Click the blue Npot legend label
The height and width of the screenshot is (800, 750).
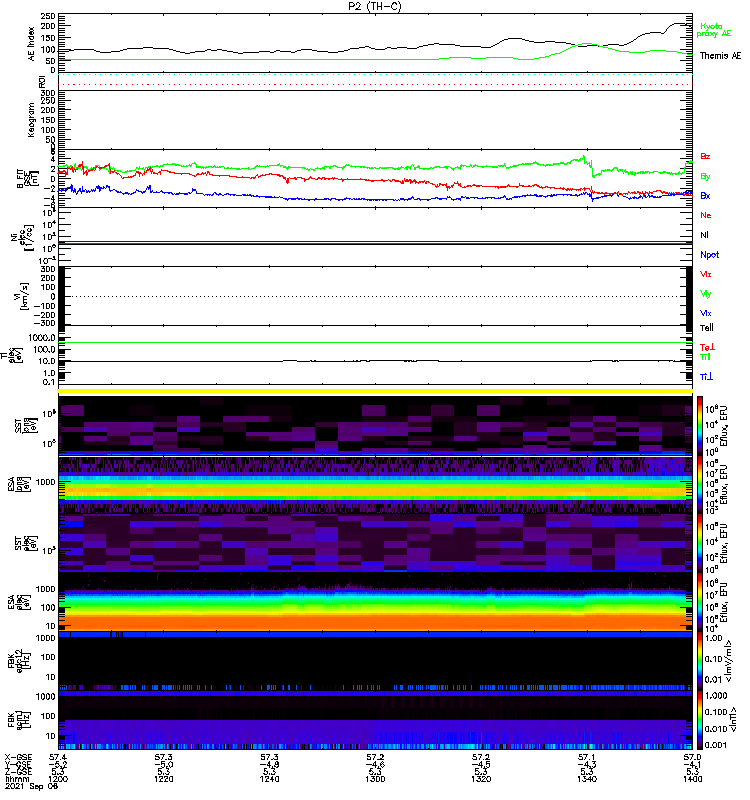click(x=710, y=255)
